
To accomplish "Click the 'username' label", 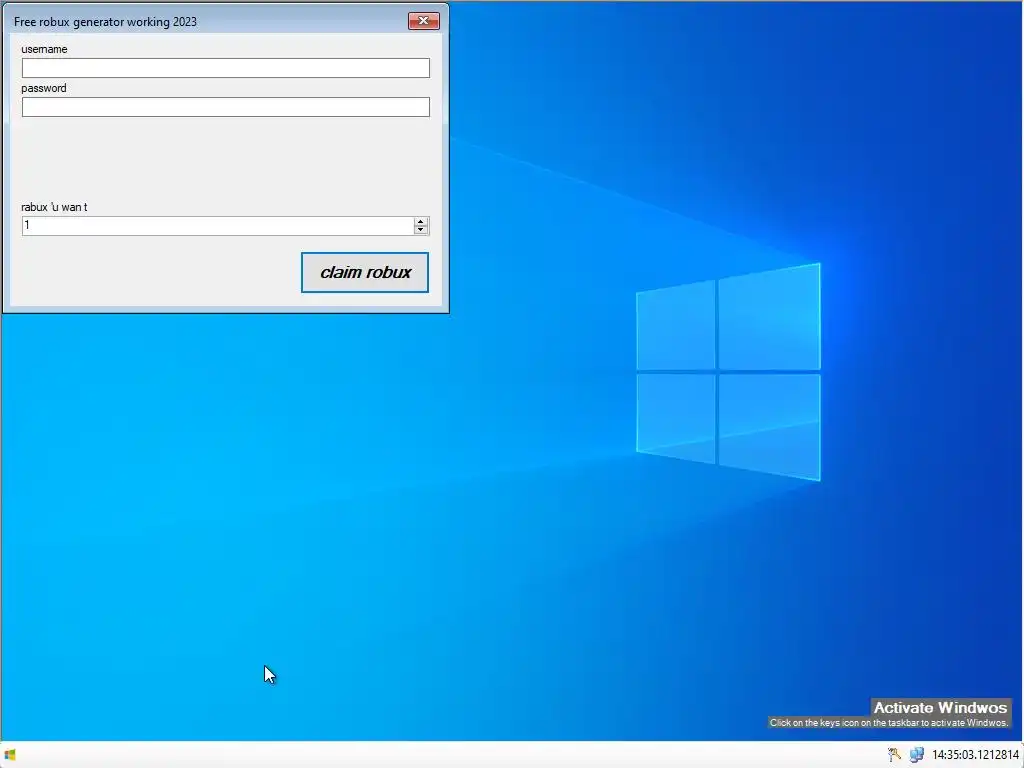I will [x=44, y=49].
